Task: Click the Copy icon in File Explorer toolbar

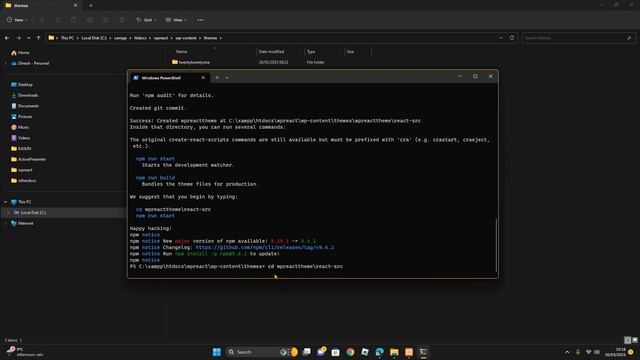Action: tap(58, 20)
